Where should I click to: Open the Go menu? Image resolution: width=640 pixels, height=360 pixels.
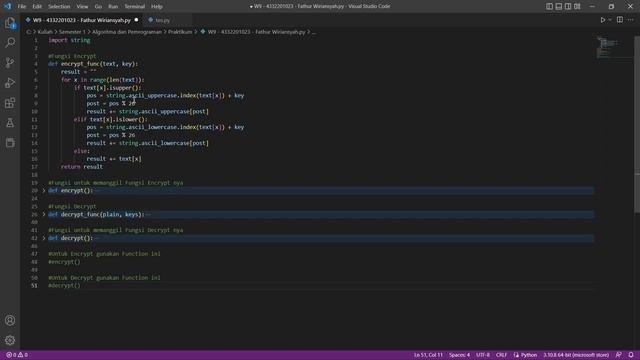coord(98,7)
